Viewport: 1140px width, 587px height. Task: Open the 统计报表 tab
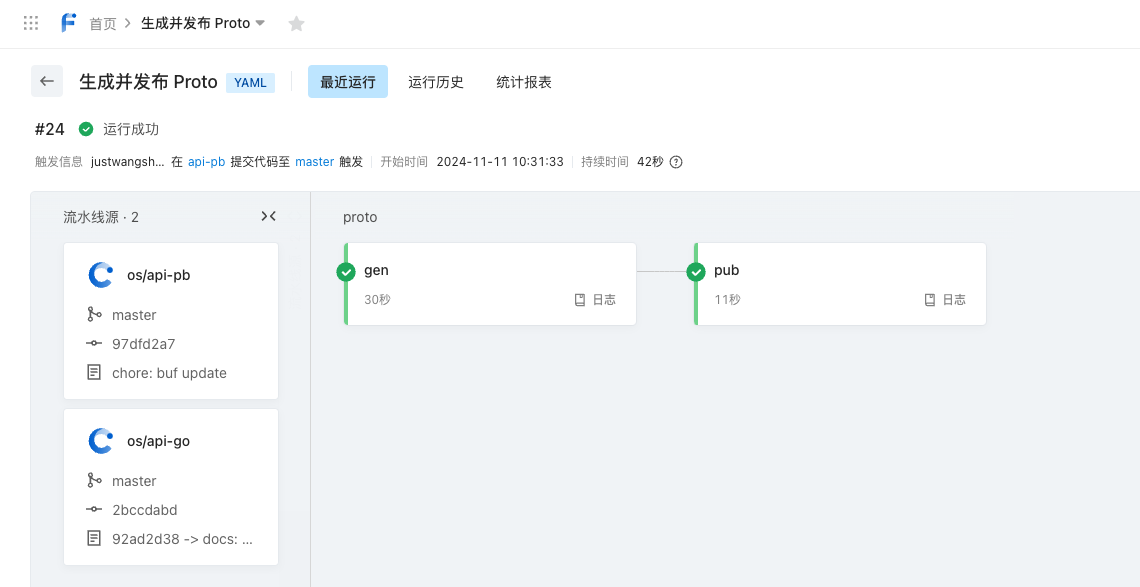pos(524,82)
